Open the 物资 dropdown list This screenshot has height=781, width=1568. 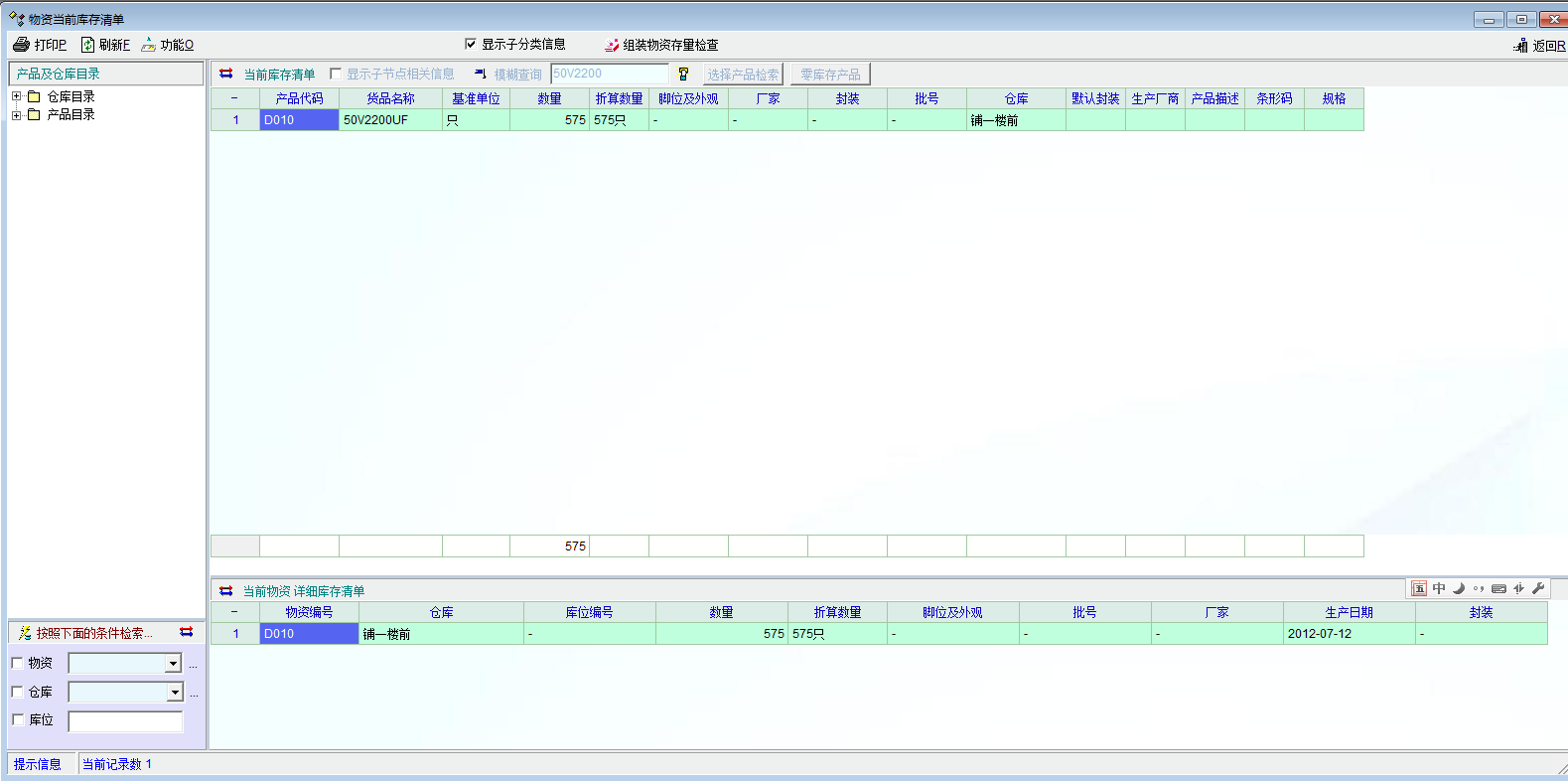pos(173,664)
